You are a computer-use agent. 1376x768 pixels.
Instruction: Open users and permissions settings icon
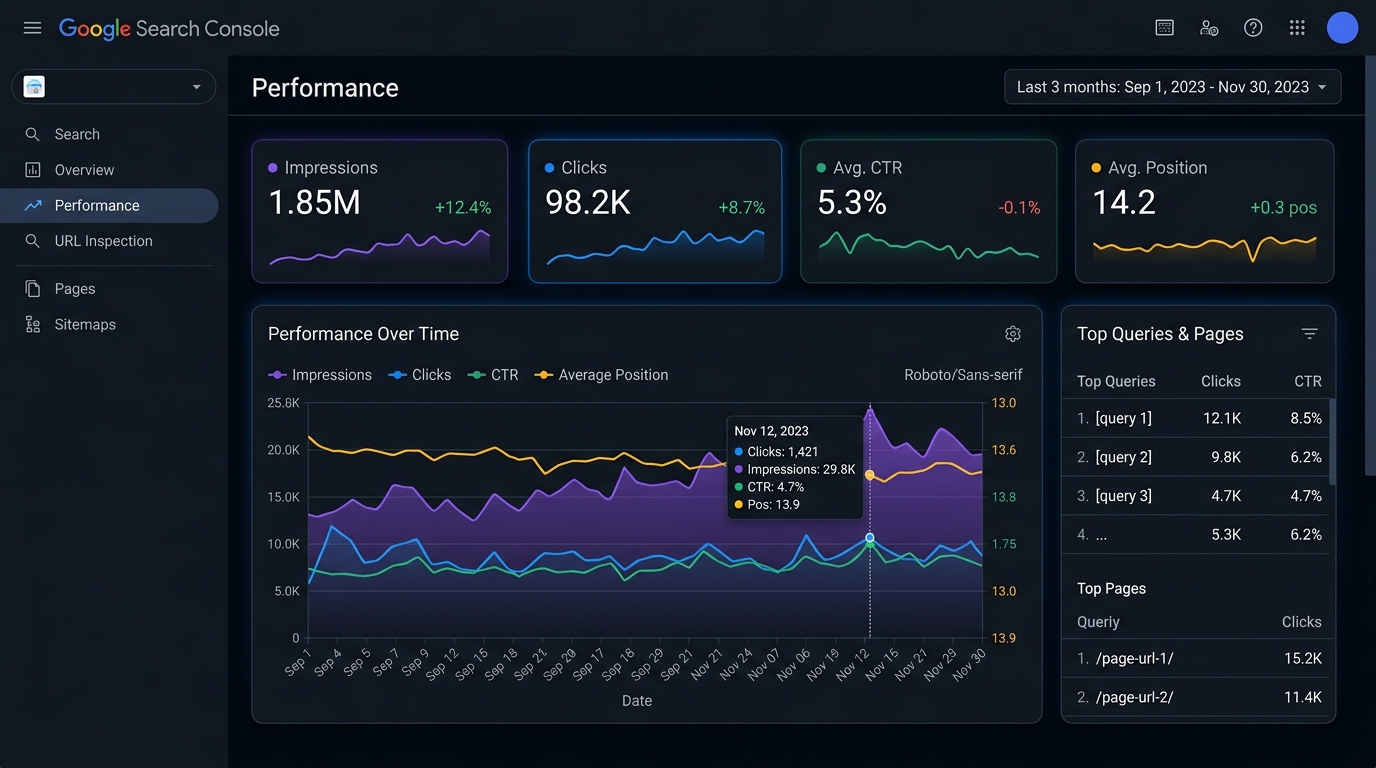click(x=1209, y=28)
